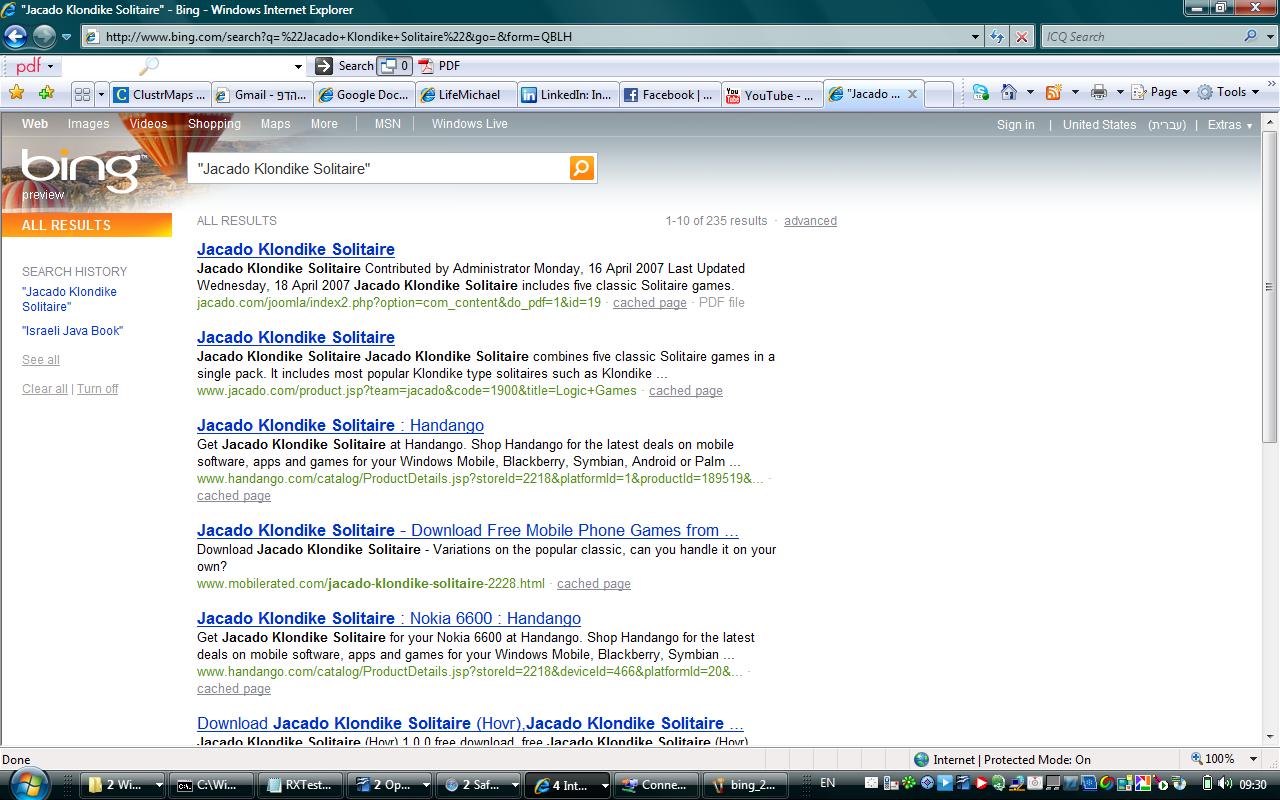
Task: Open the ICQ search provider dropdown
Action: 1270,37
